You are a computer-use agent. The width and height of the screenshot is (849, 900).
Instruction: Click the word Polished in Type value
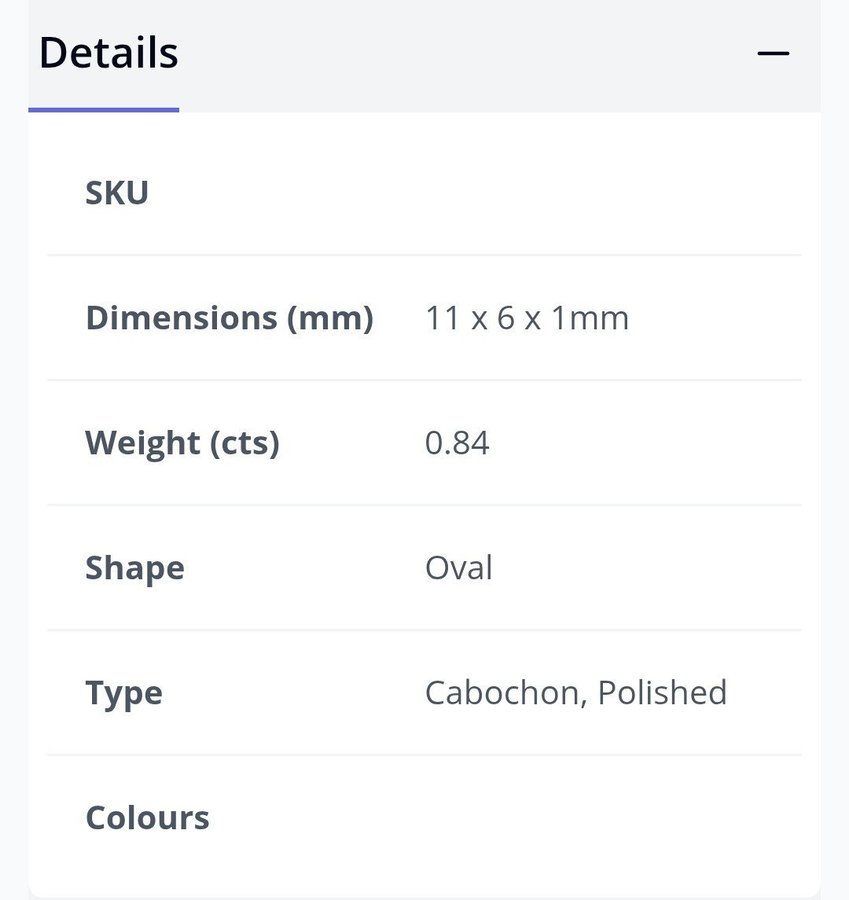point(662,693)
